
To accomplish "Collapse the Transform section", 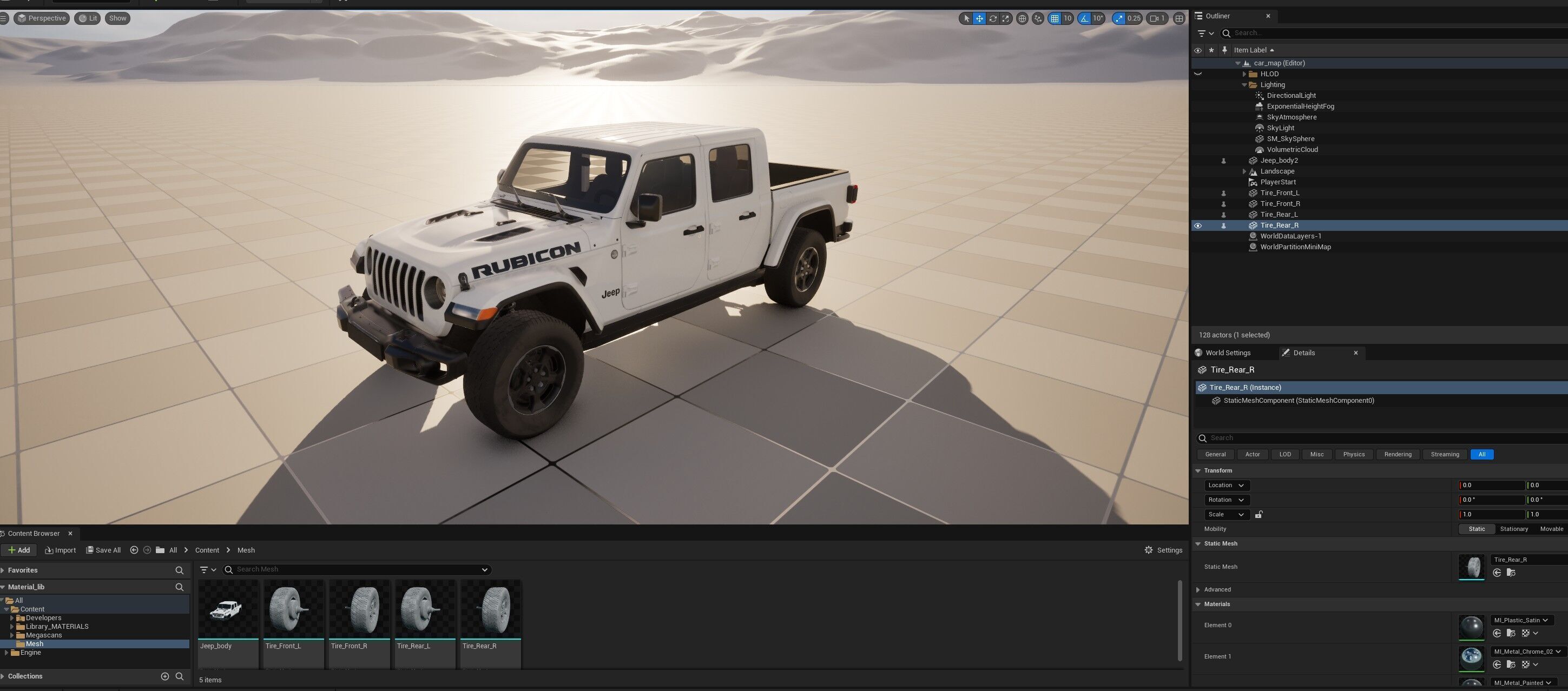I will click(1198, 471).
